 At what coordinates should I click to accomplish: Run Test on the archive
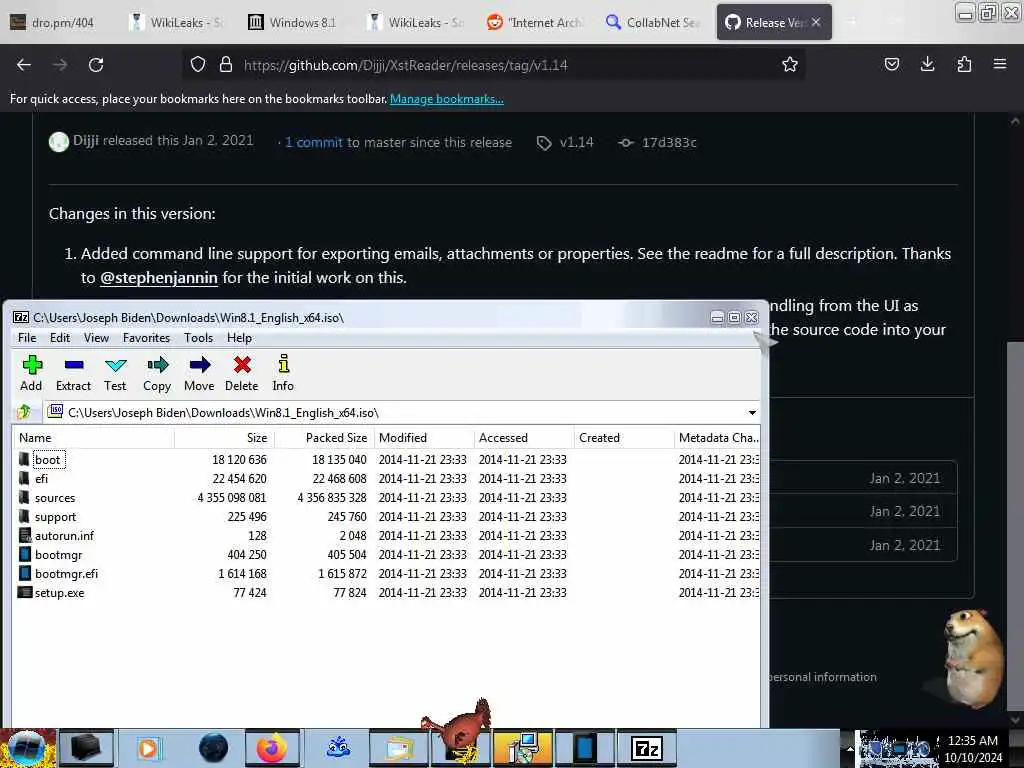click(x=115, y=374)
